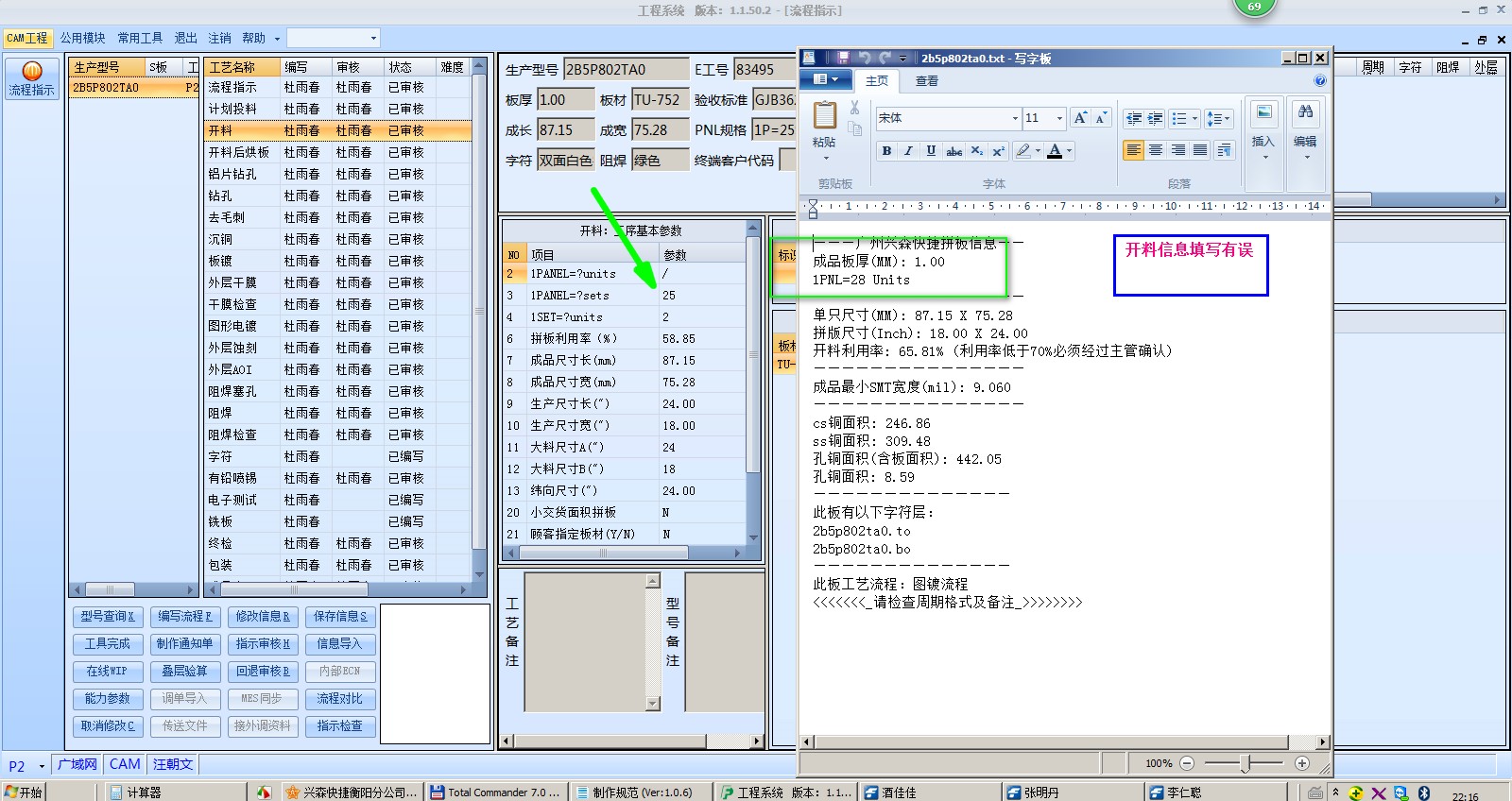This screenshot has height=801, width=1512.
Task: Click the 注销 menu item
Action: pyautogui.click(x=219, y=38)
